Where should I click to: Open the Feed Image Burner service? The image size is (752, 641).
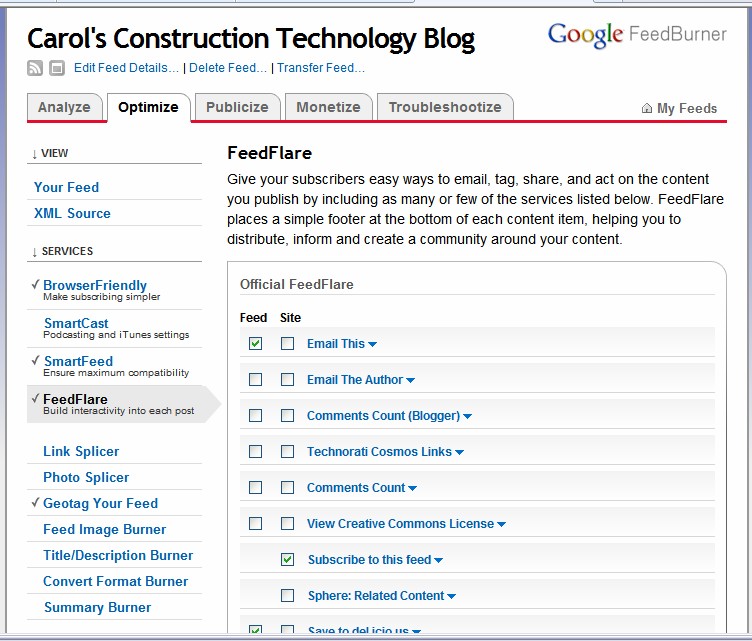(105, 529)
